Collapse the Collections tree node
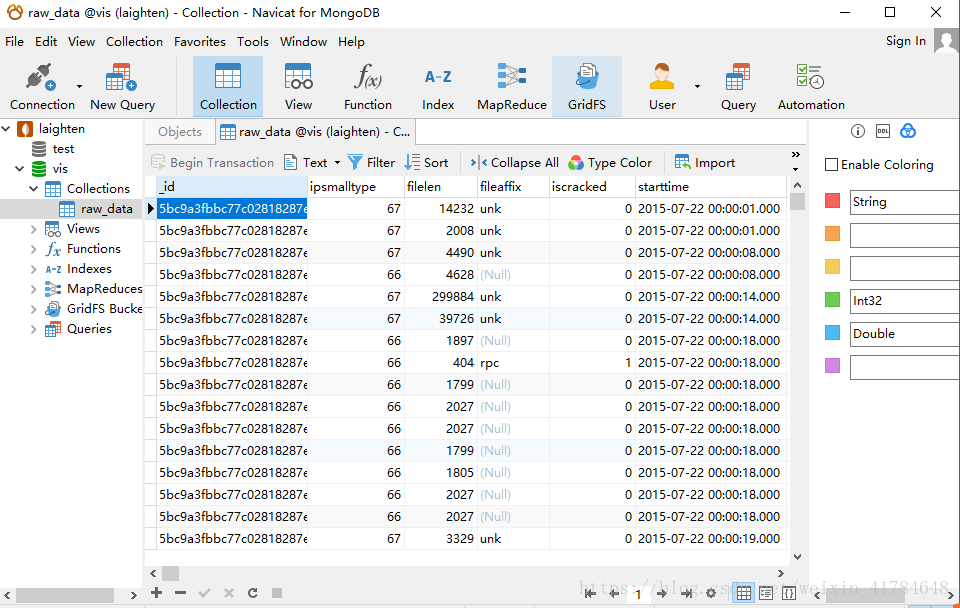This screenshot has height=608, width=960. point(34,189)
